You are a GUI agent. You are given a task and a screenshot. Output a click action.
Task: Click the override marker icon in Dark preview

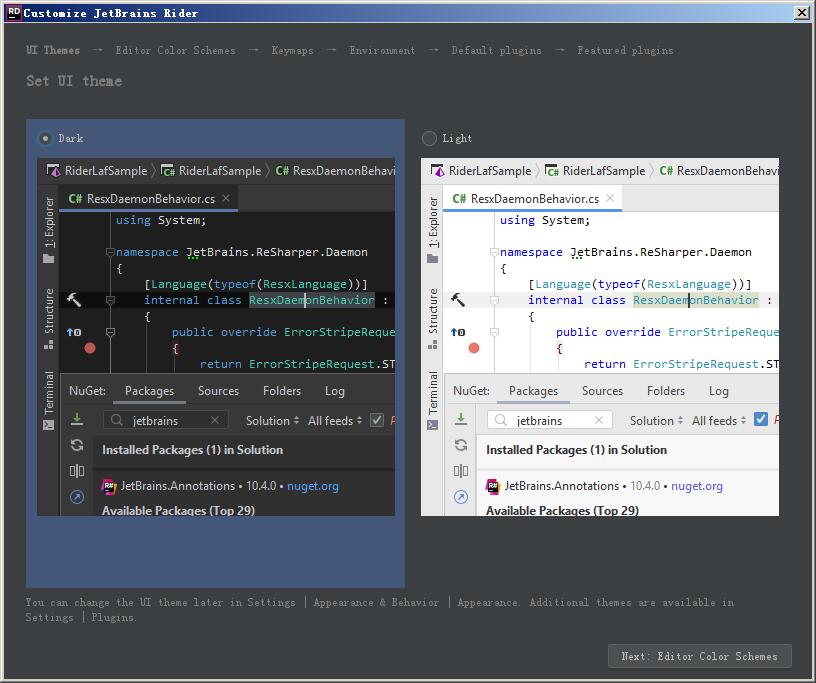coord(74,332)
